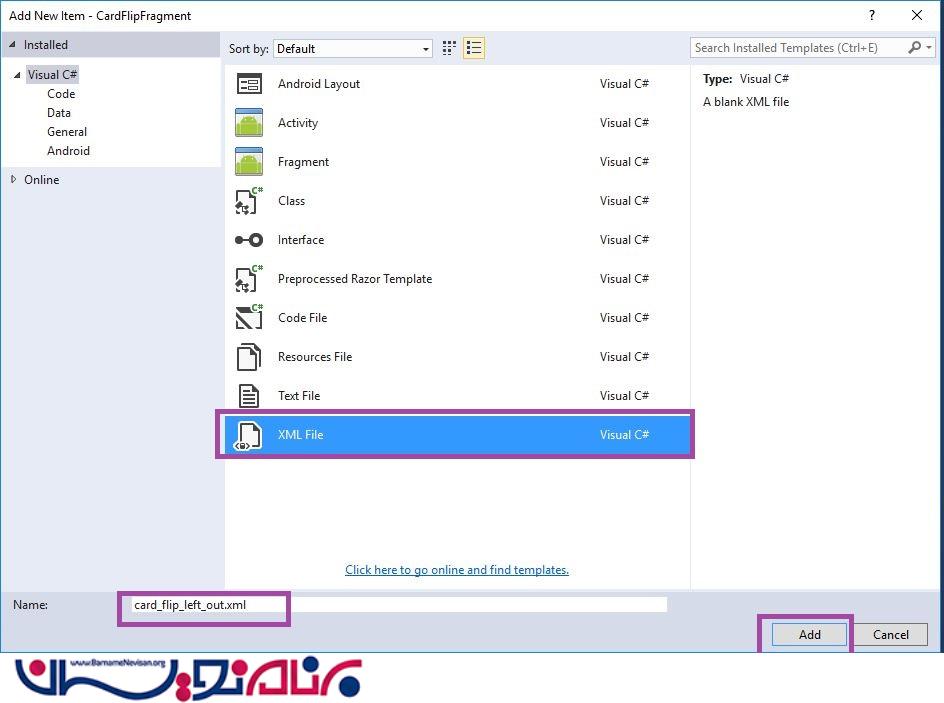Click the Add button
The height and width of the screenshot is (703, 944).
pyautogui.click(x=809, y=634)
